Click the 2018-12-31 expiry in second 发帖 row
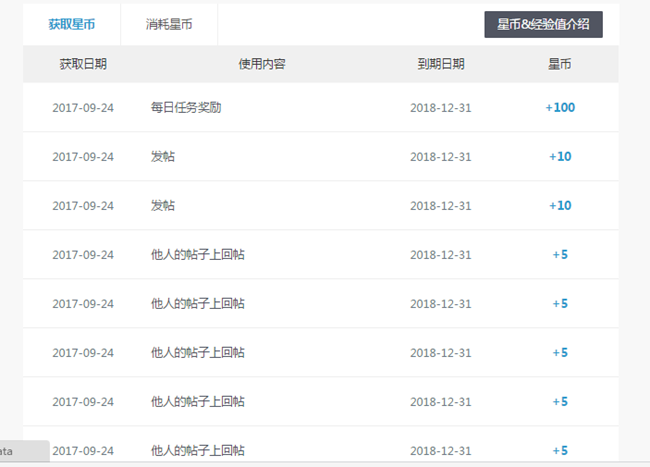Screen dimensions: 650x467 [x=440, y=206]
